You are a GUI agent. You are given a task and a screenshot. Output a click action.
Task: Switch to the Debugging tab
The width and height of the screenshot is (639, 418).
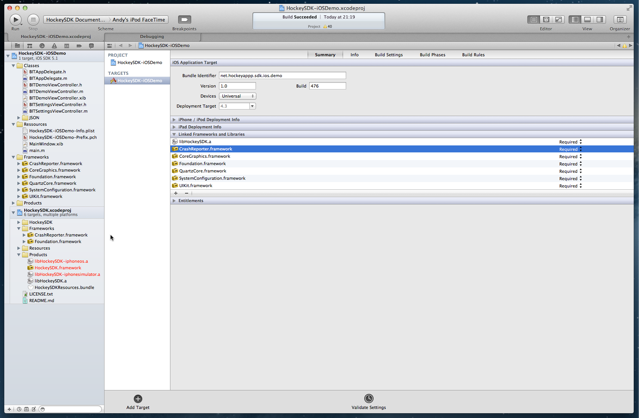point(152,37)
